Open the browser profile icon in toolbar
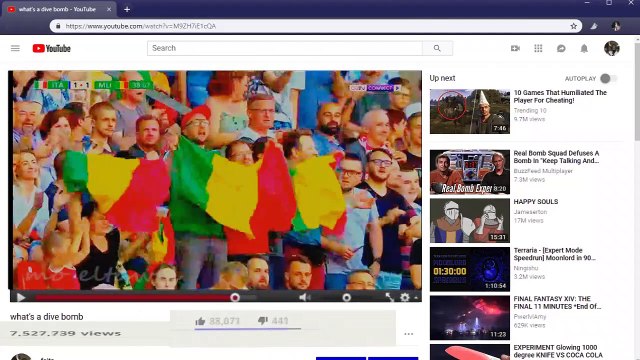 (616, 26)
